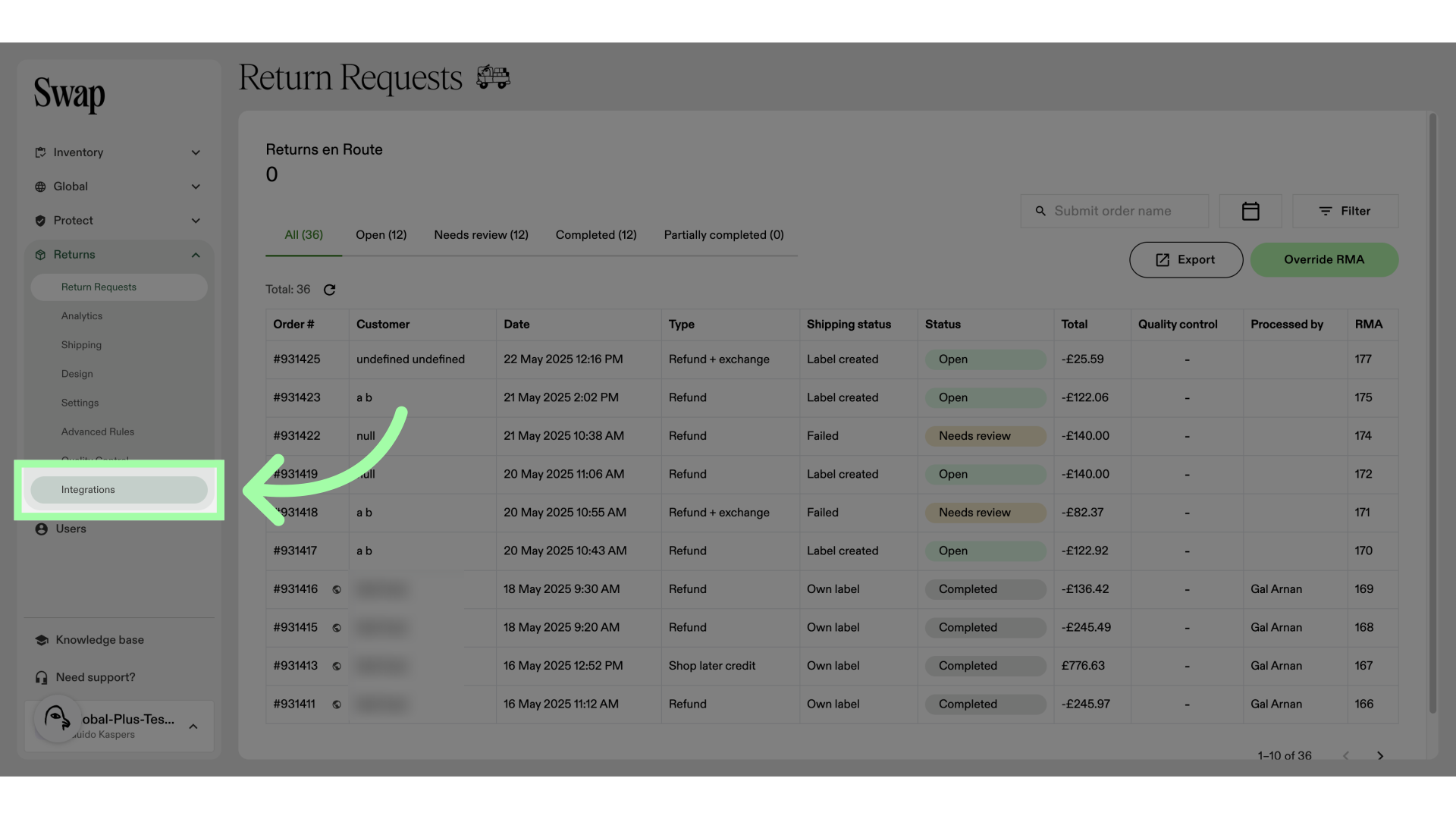Open order #931423 row
1456x819 pixels.
pos(831,398)
